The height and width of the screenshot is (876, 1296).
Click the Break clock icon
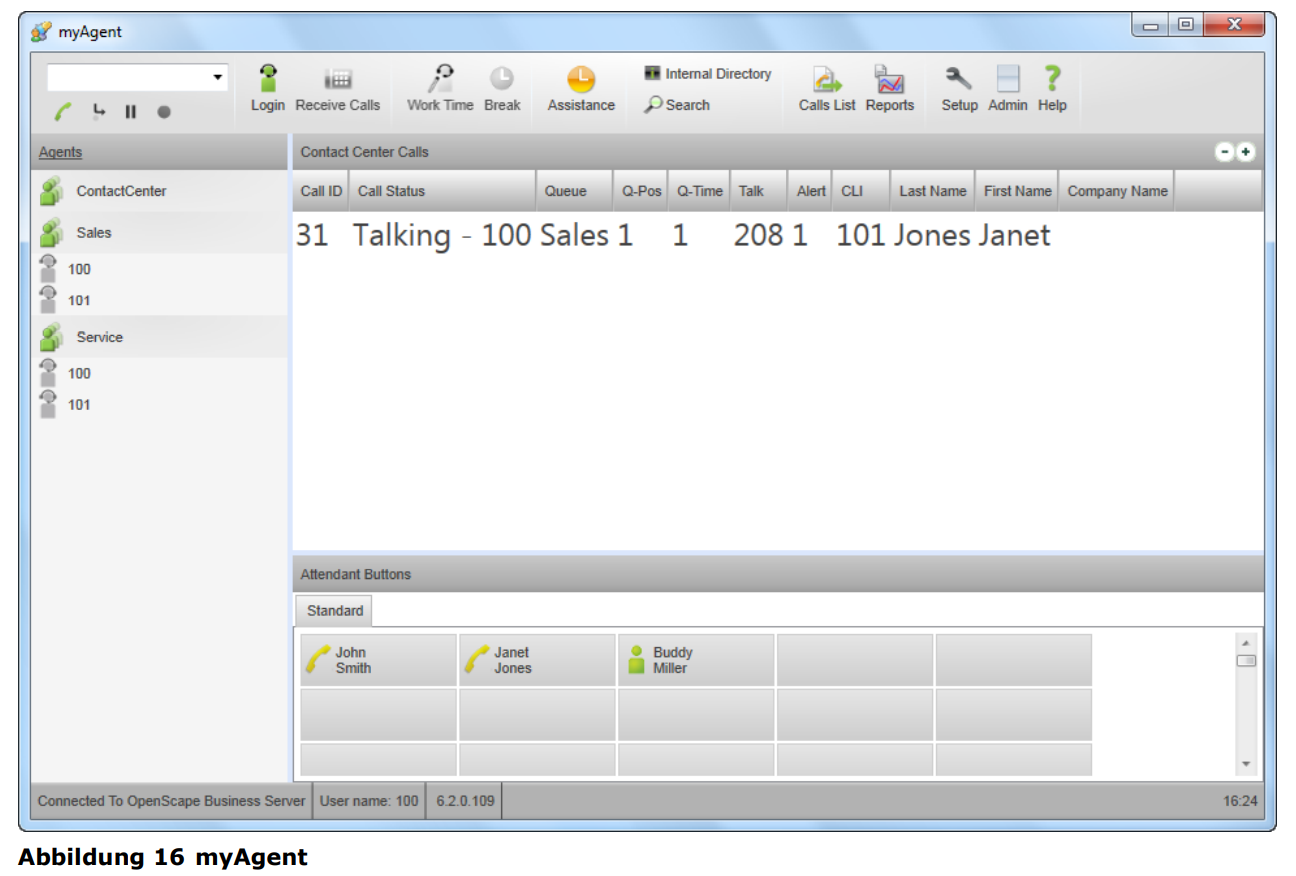[x=501, y=79]
